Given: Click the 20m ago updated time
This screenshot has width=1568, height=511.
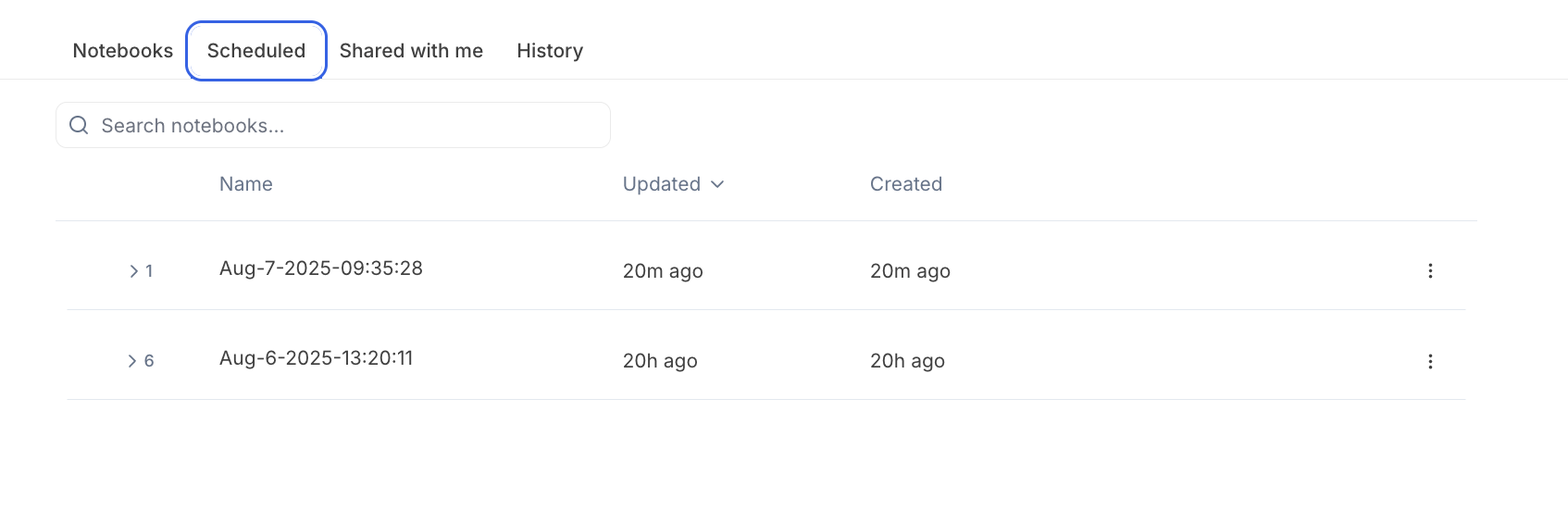Looking at the screenshot, I should (x=663, y=271).
